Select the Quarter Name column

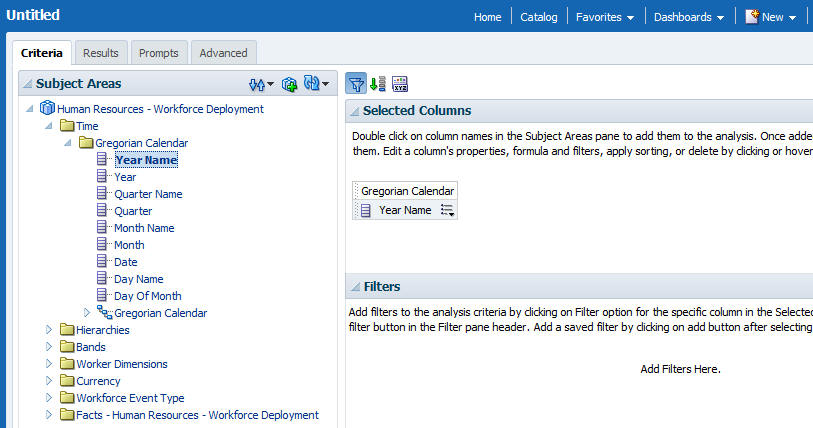(148, 194)
